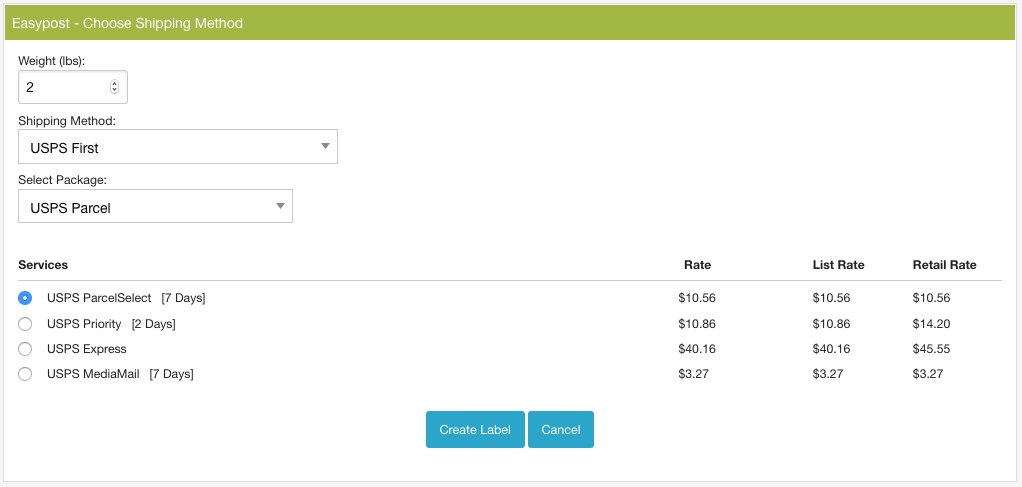Click the Create Label button
This screenshot has height=487, width=1022.
[475, 430]
